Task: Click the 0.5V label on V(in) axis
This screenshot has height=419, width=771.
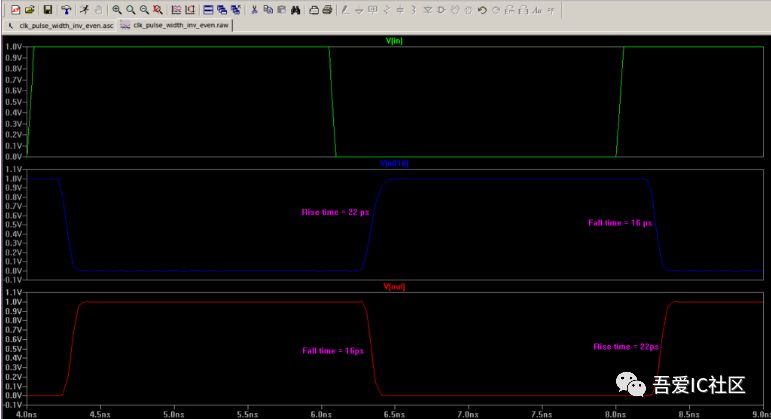Action: point(13,102)
